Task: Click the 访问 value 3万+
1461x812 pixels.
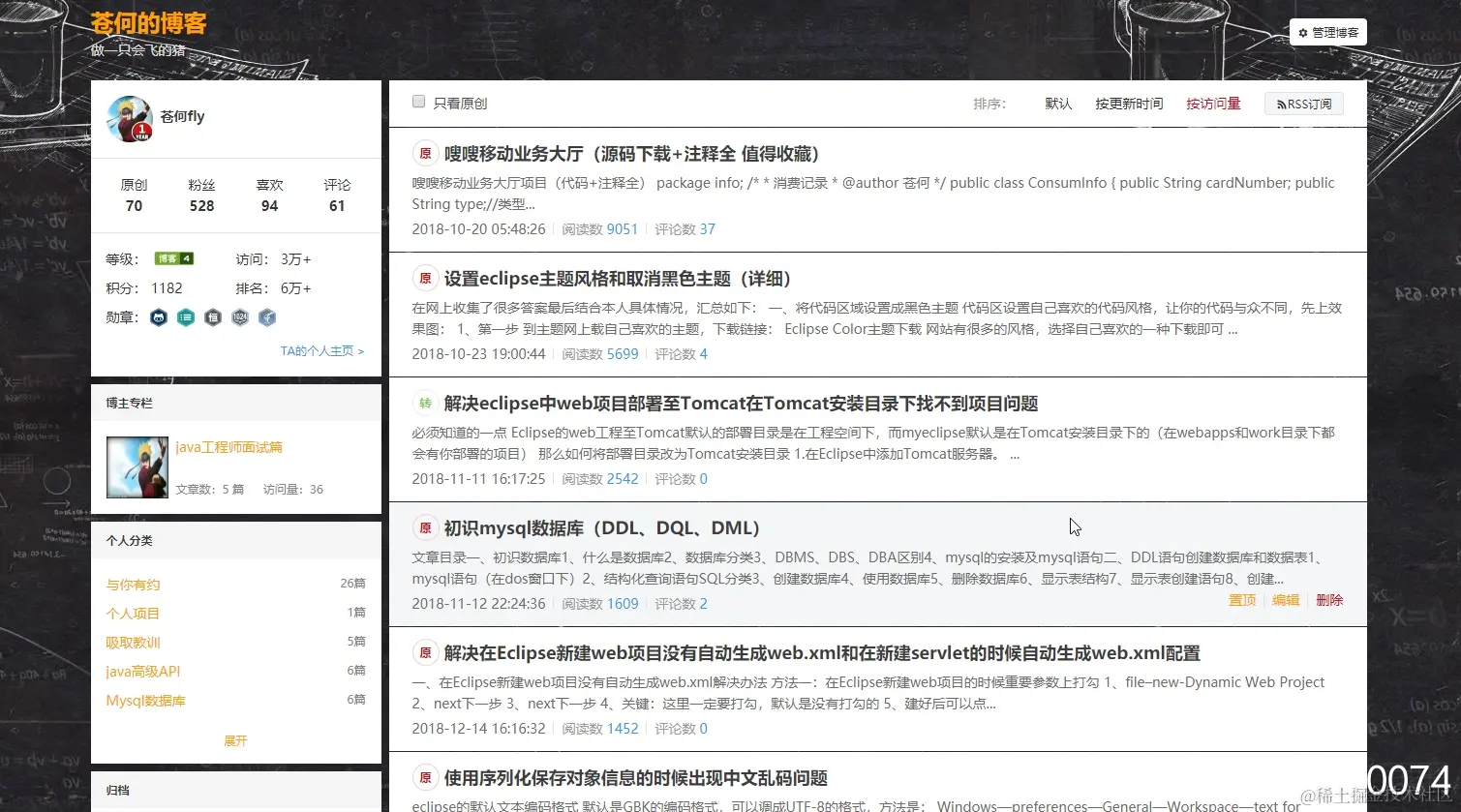Action: pyautogui.click(x=296, y=259)
